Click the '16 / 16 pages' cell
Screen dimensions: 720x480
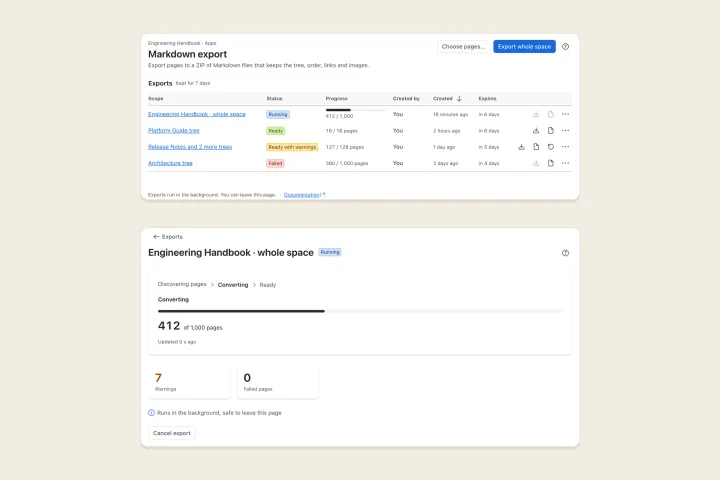[342, 131]
